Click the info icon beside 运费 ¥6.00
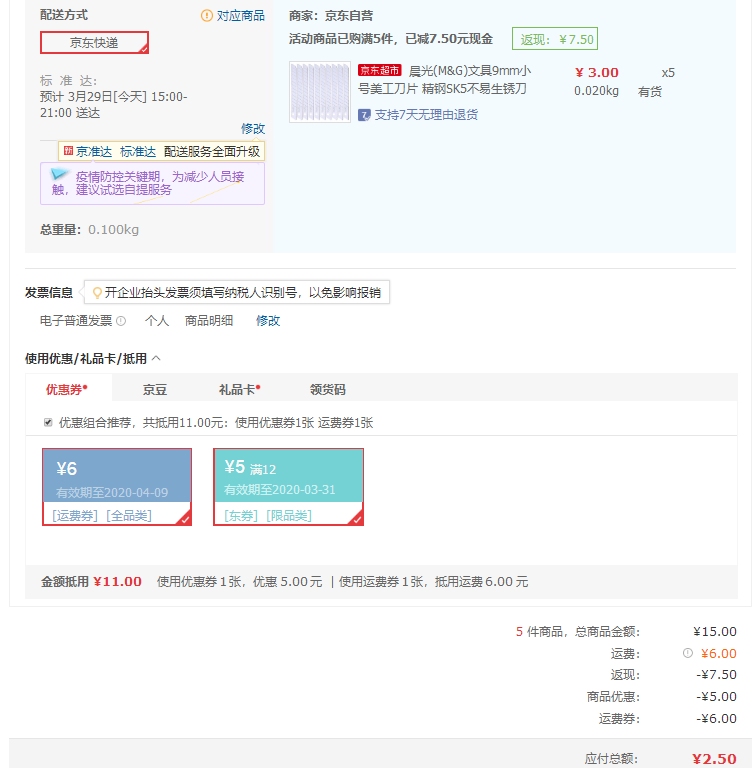 tap(688, 653)
